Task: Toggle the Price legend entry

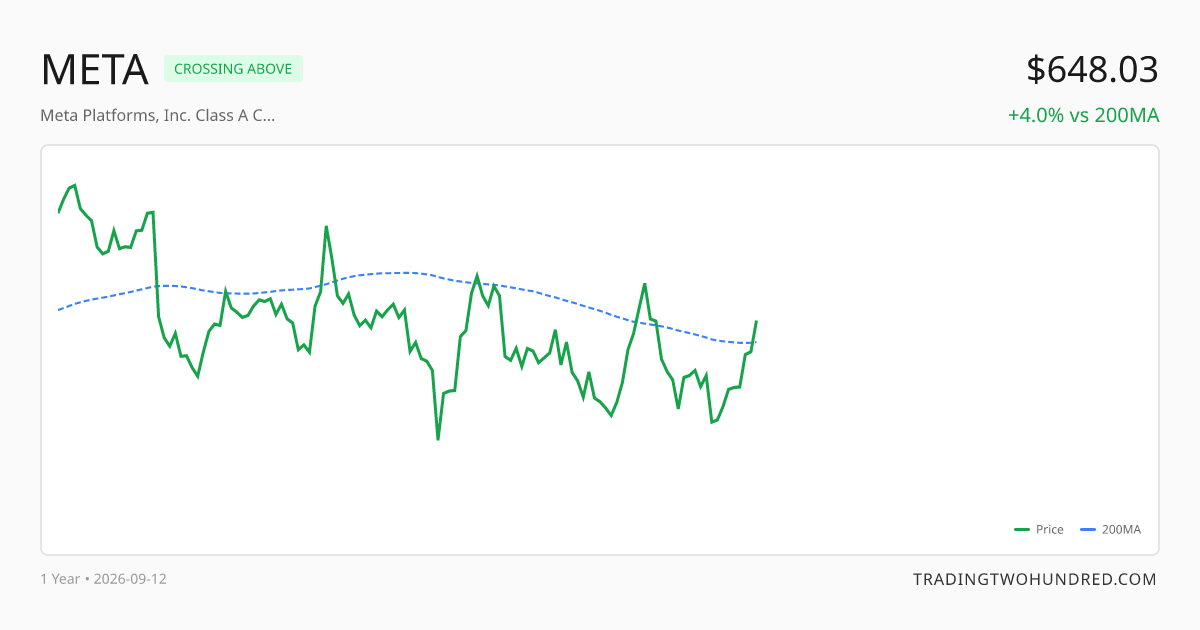Action: (x=1039, y=529)
